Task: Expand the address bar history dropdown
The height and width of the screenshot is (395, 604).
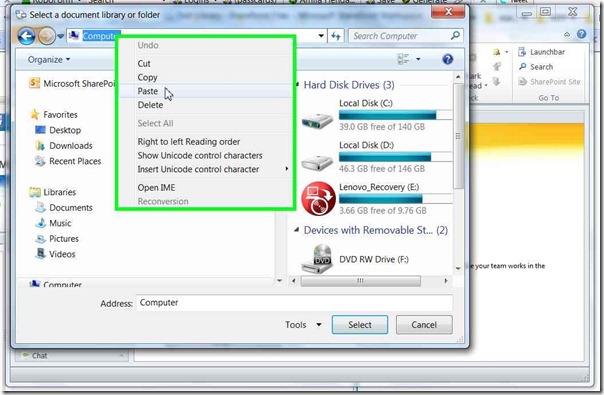Action: (x=321, y=36)
